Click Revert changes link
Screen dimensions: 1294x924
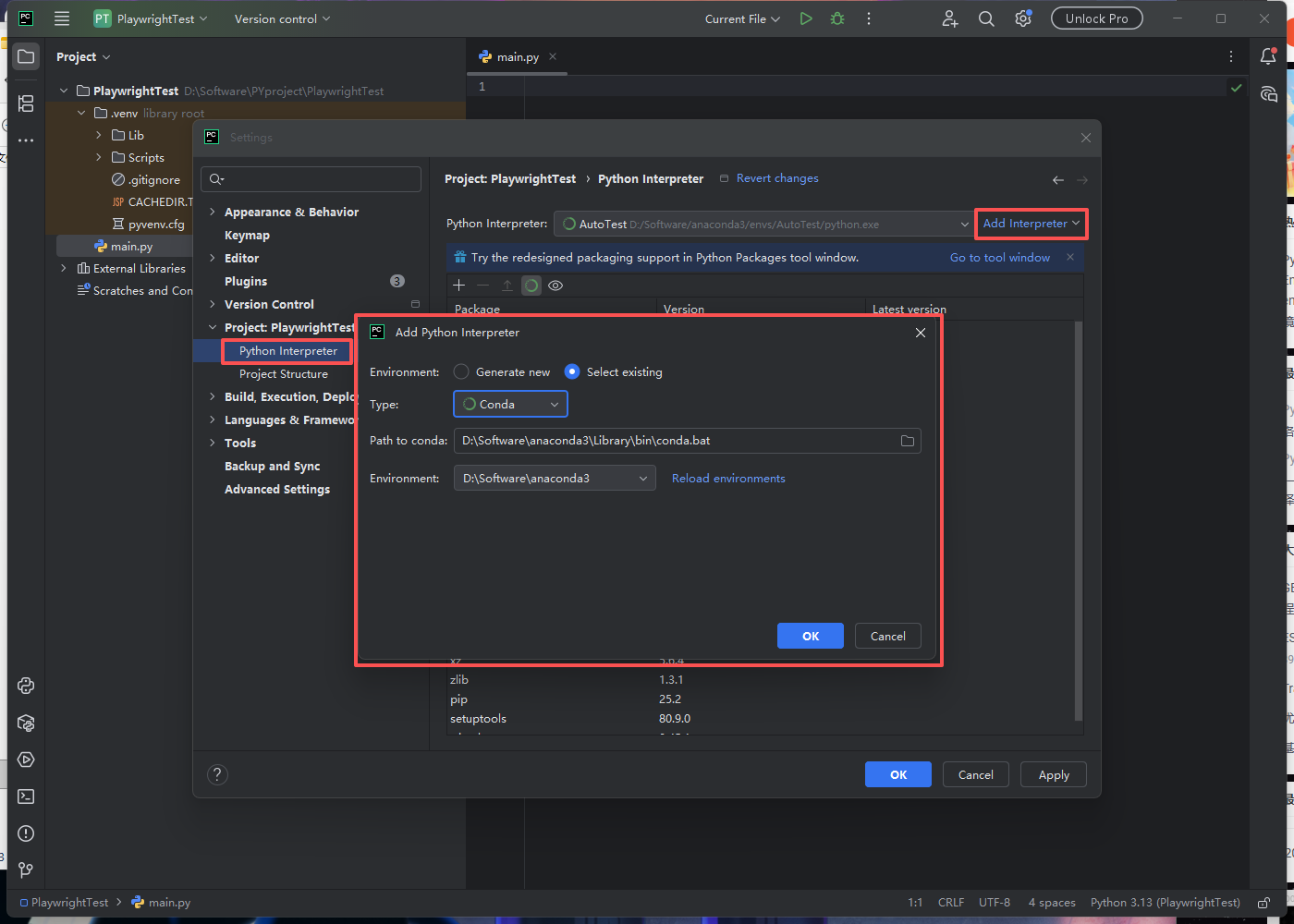(x=777, y=178)
